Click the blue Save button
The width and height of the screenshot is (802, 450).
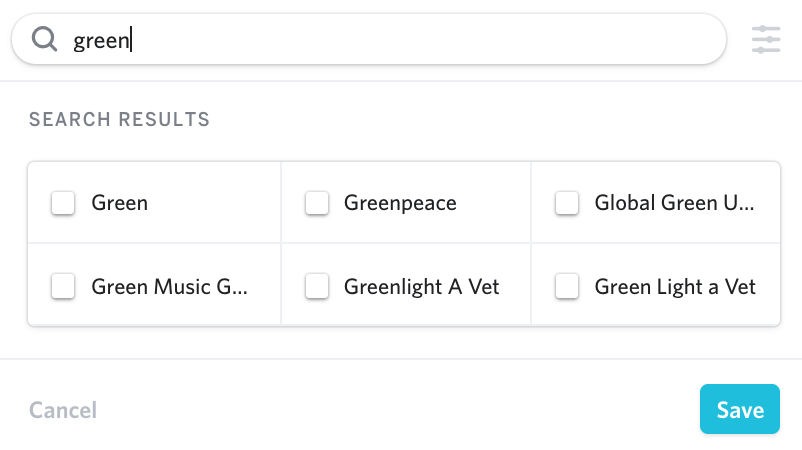[x=740, y=409]
